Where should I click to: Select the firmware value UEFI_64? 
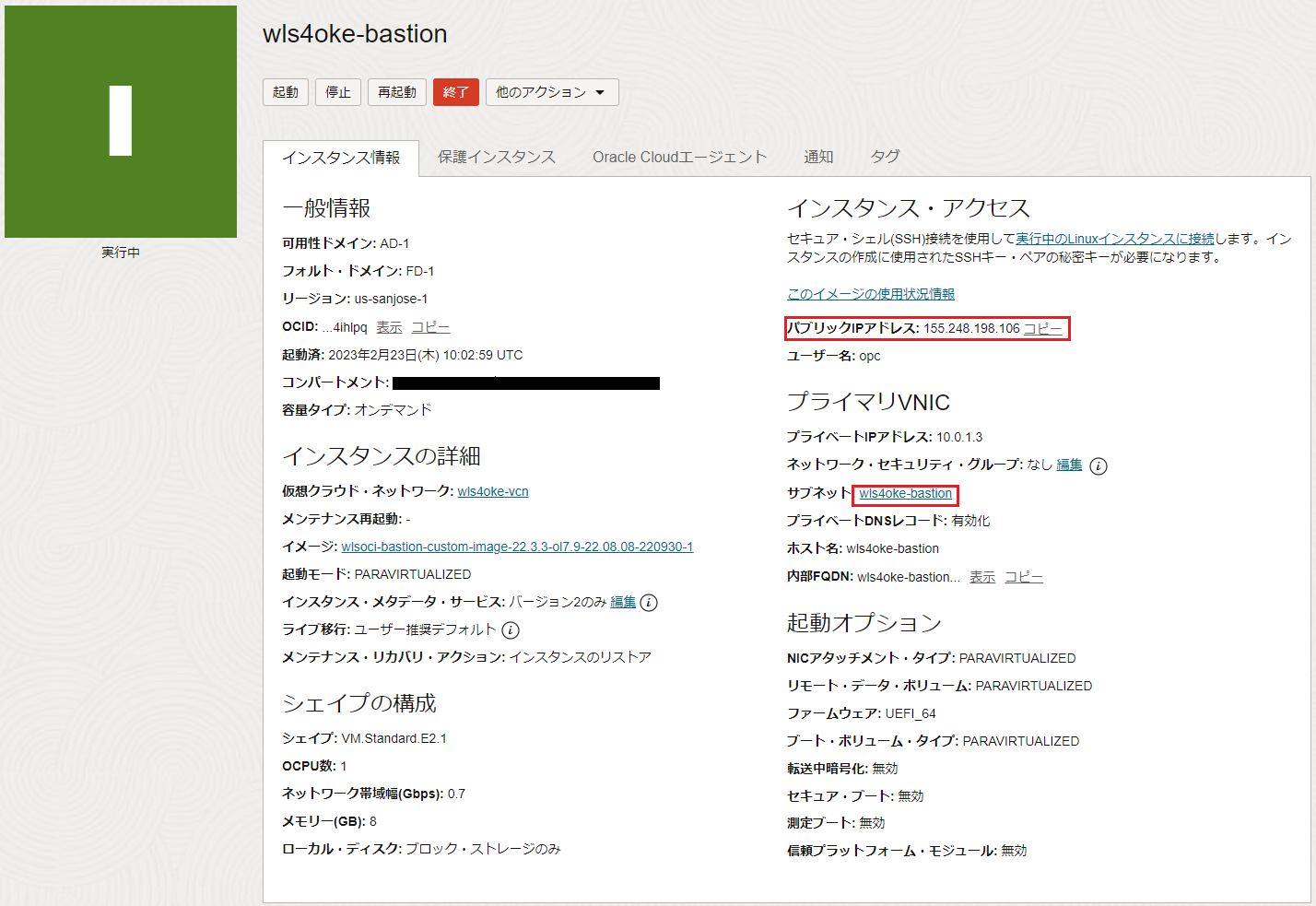coord(911,713)
